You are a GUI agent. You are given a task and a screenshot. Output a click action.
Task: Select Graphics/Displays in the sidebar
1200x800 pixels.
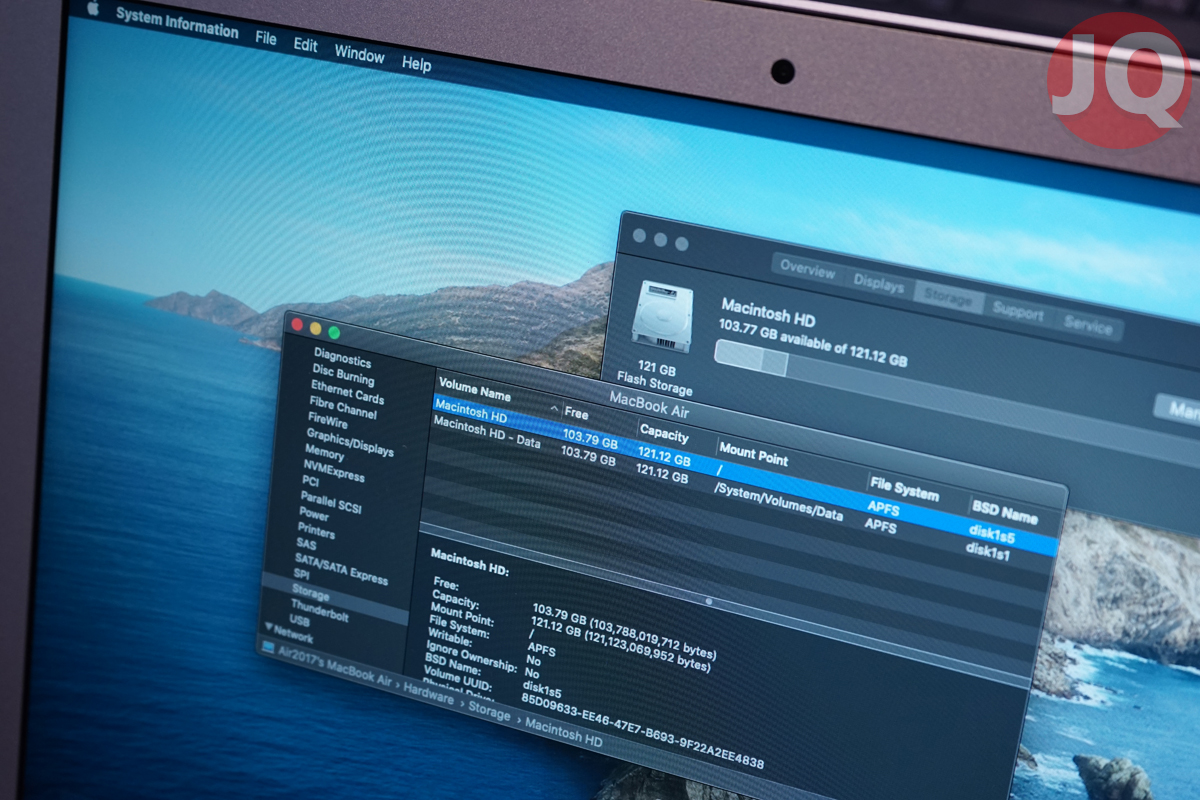349,441
